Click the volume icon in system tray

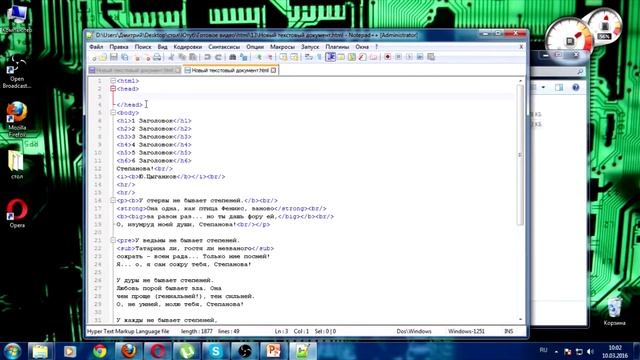(590, 351)
